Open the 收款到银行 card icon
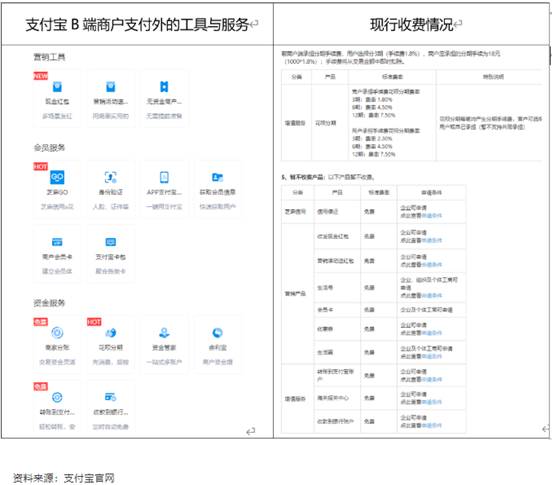 click(x=111, y=397)
